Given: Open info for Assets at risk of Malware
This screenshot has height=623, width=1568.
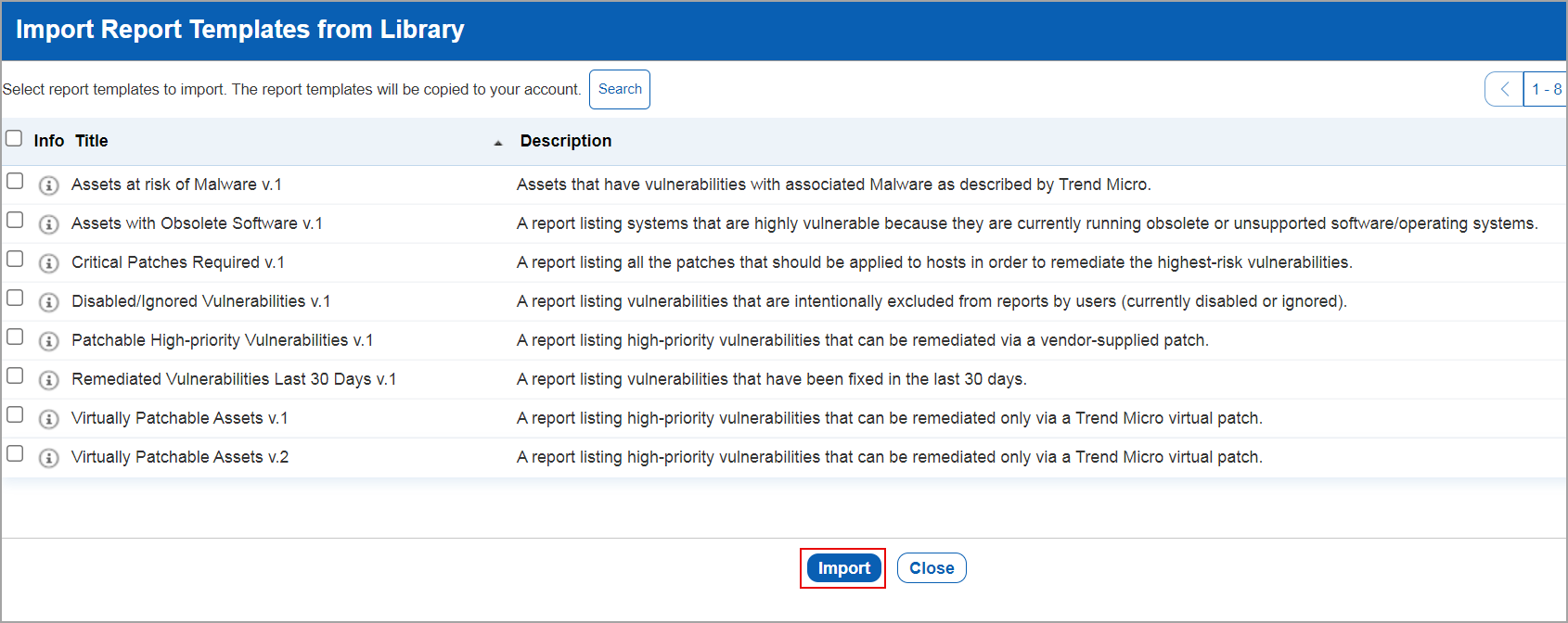Looking at the screenshot, I should (49, 185).
